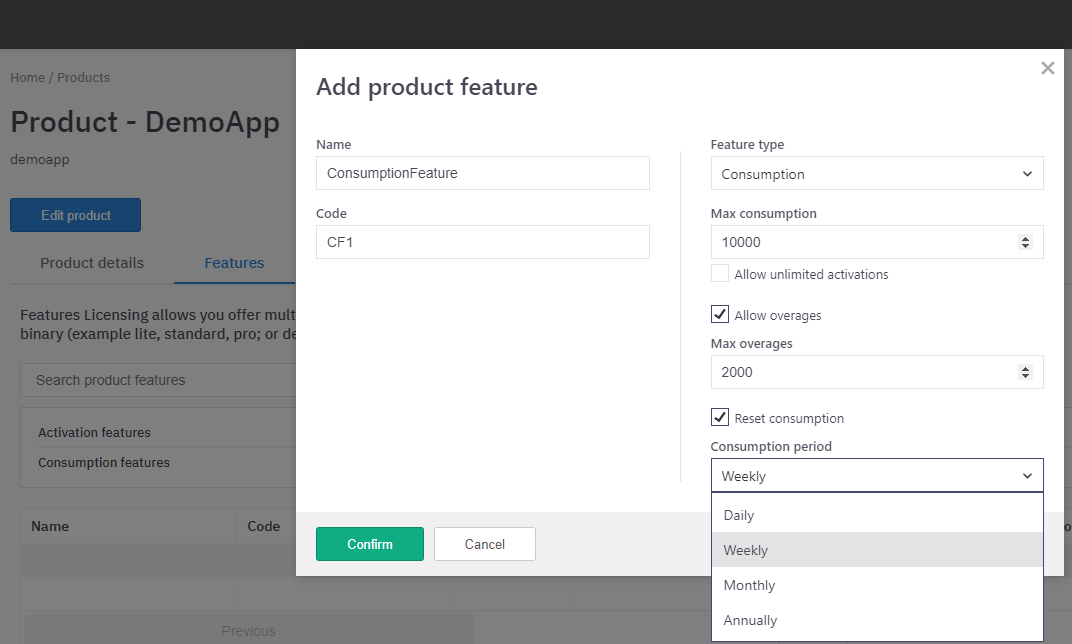Pick Monthly from the dropdown list
1072x644 pixels.
[x=749, y=585]
